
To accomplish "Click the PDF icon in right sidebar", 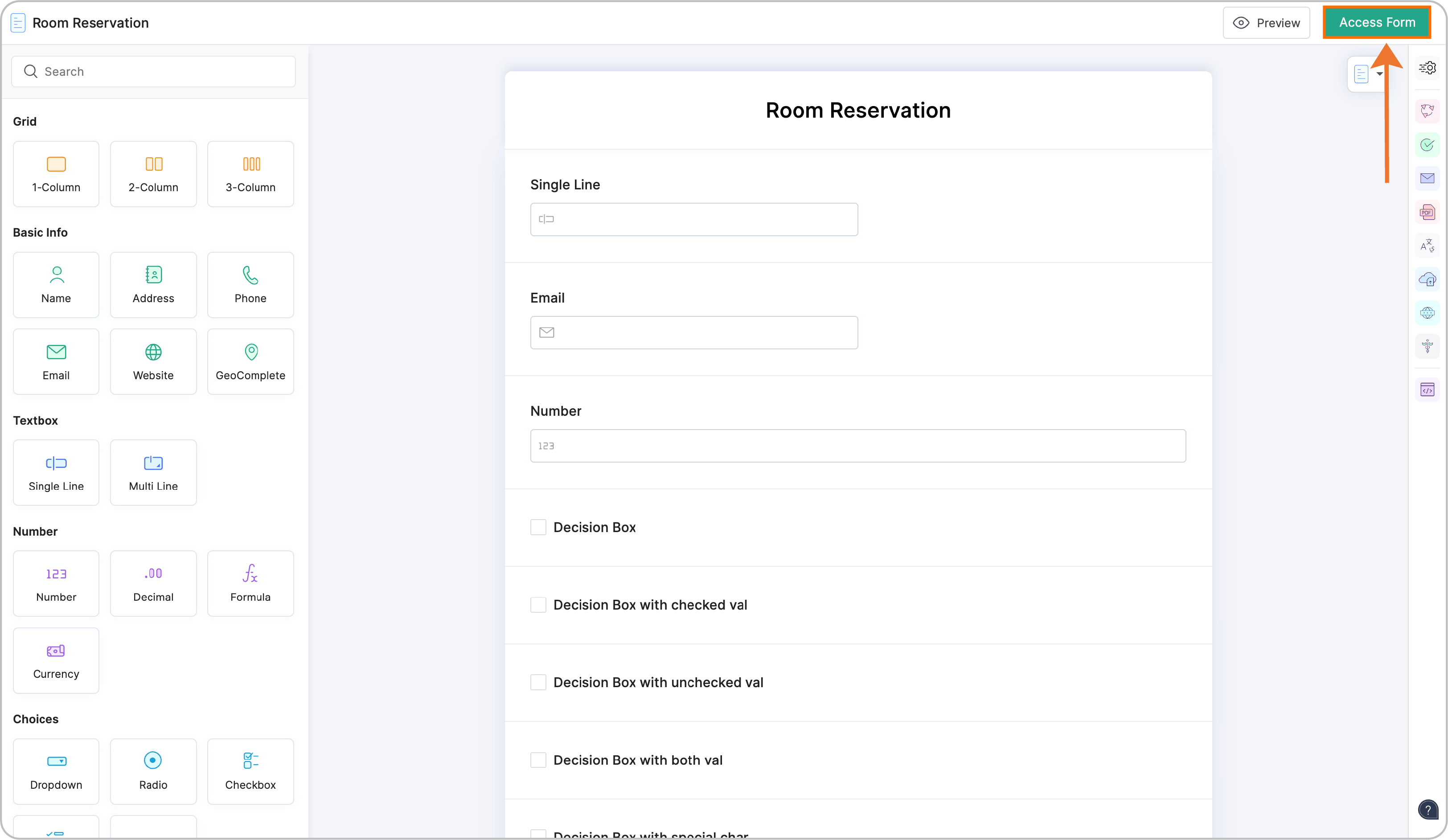I will [x=1427, y=213].
